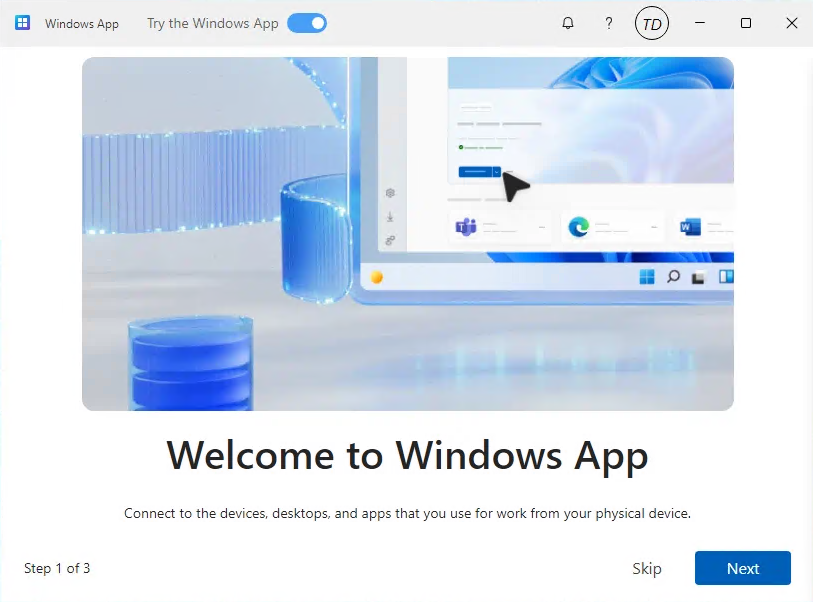Click the blue stacked cylinder in hero image
Image resolution: width=813 pixels, height=602 pixels.
pos(188,365)
